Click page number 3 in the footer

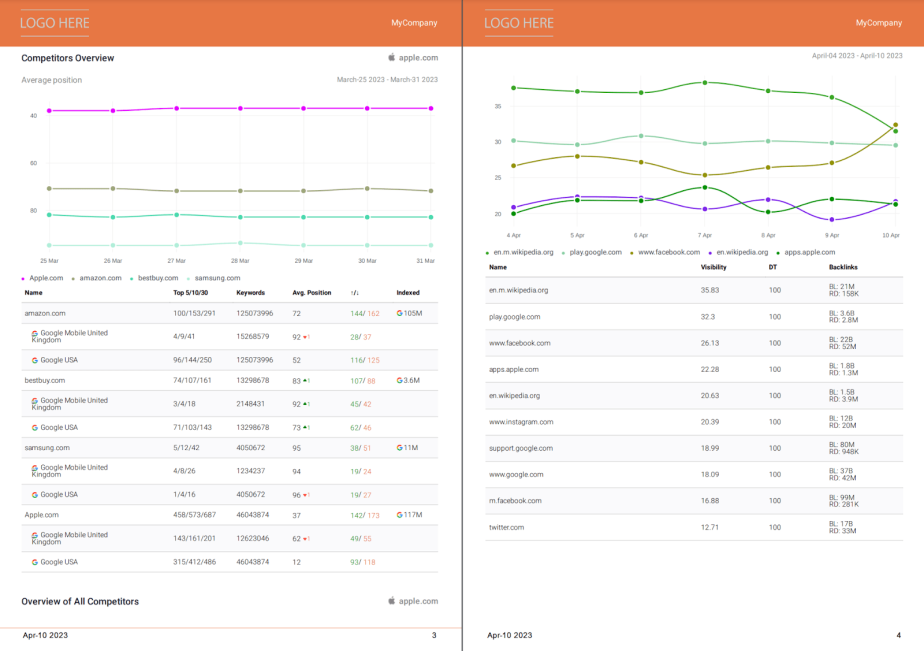(434, 635)
